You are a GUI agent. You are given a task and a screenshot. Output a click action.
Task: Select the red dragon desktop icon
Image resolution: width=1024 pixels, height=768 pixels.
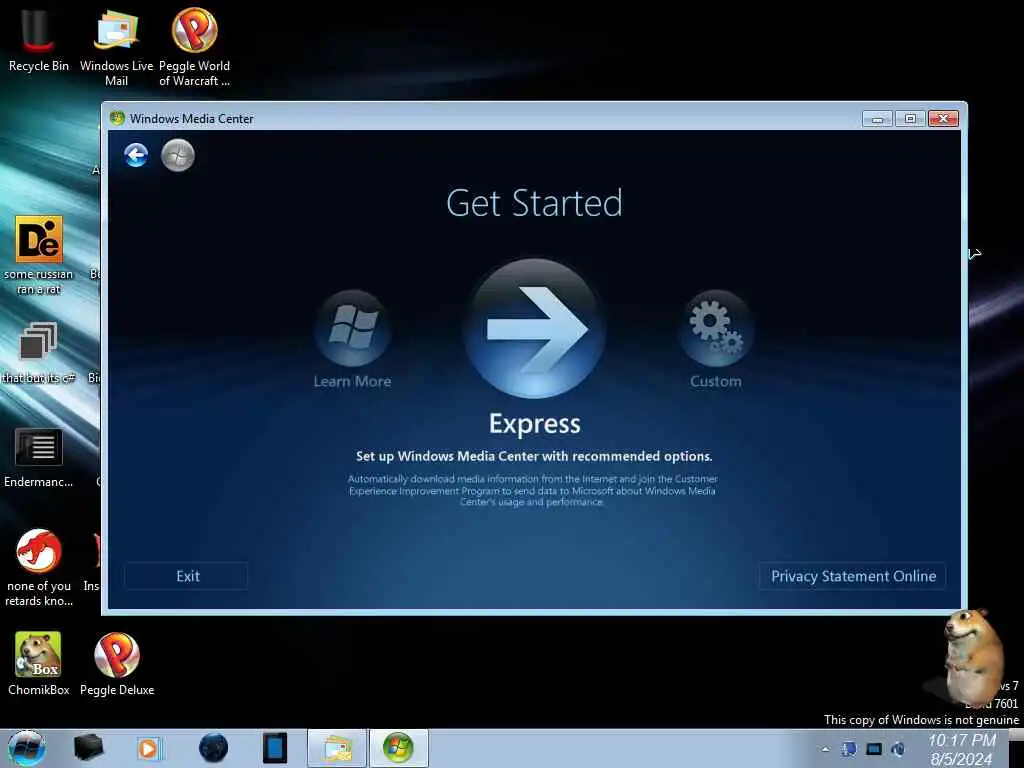39,567
